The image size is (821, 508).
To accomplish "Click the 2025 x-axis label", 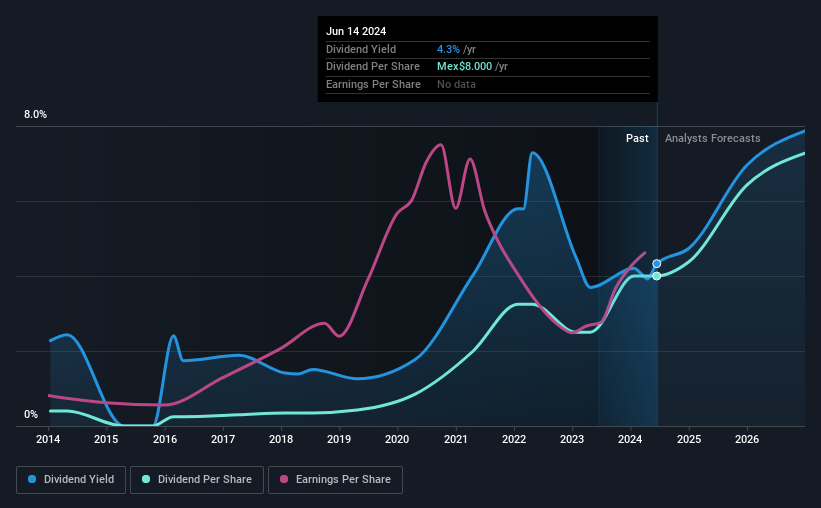I will point(689,439).
